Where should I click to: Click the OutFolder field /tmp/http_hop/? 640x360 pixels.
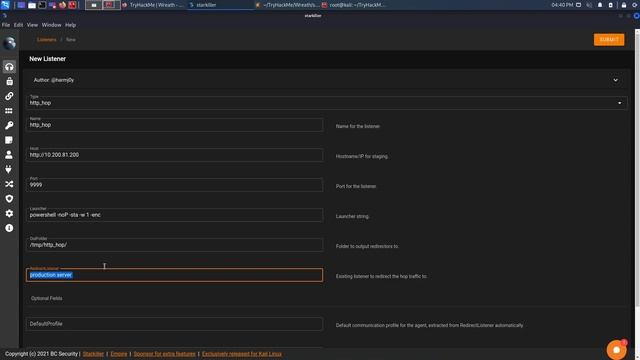[175, 245]
